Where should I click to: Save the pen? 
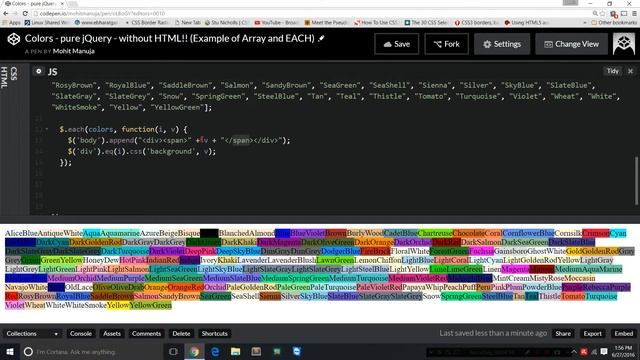[396, 44]
